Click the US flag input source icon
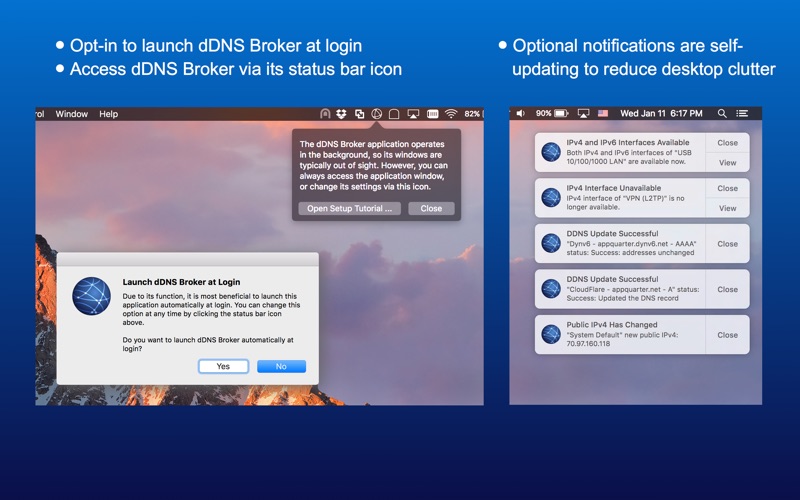 click(x=603, y=114)
